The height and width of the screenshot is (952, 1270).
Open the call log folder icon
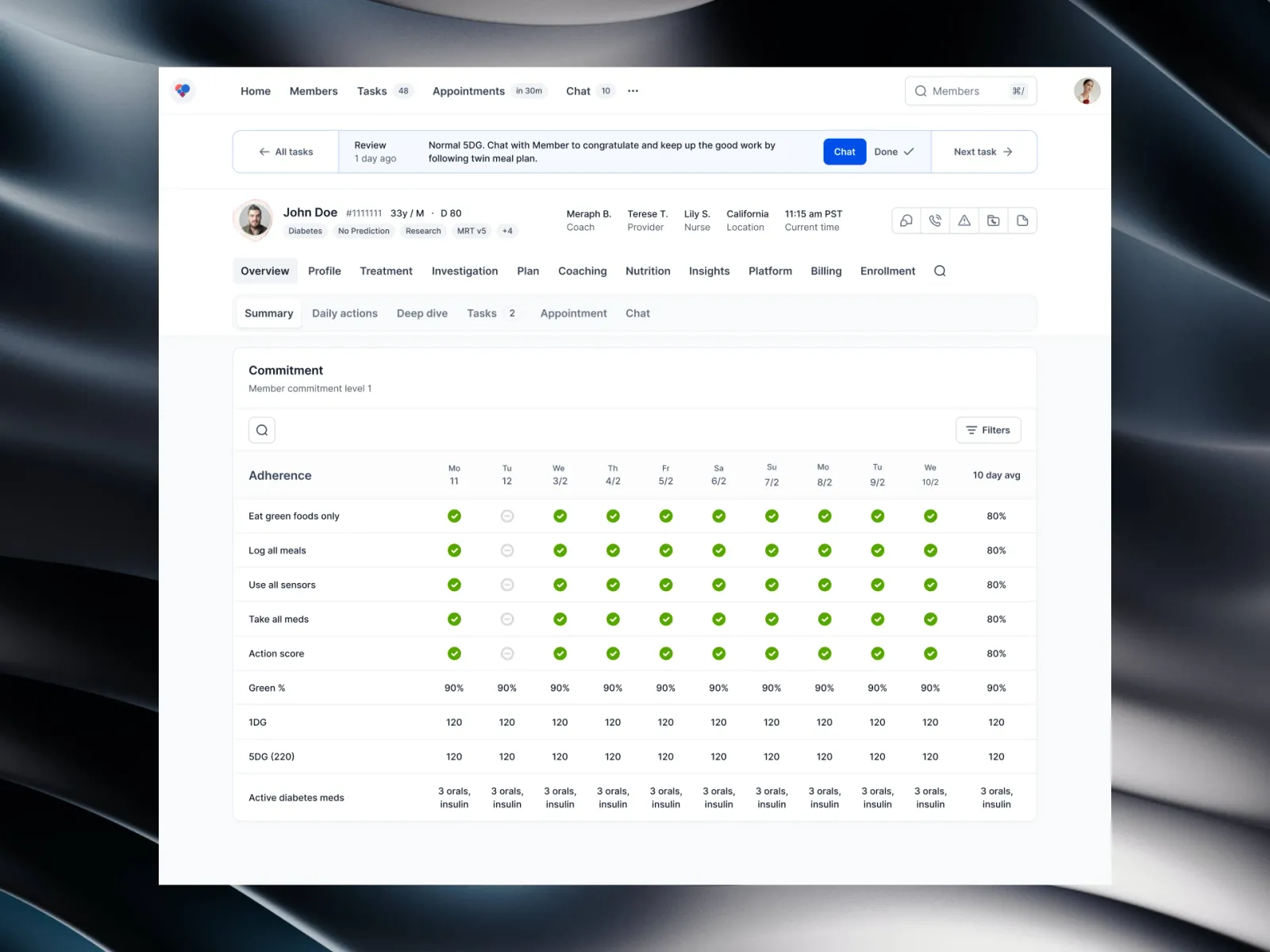point(993,221)
